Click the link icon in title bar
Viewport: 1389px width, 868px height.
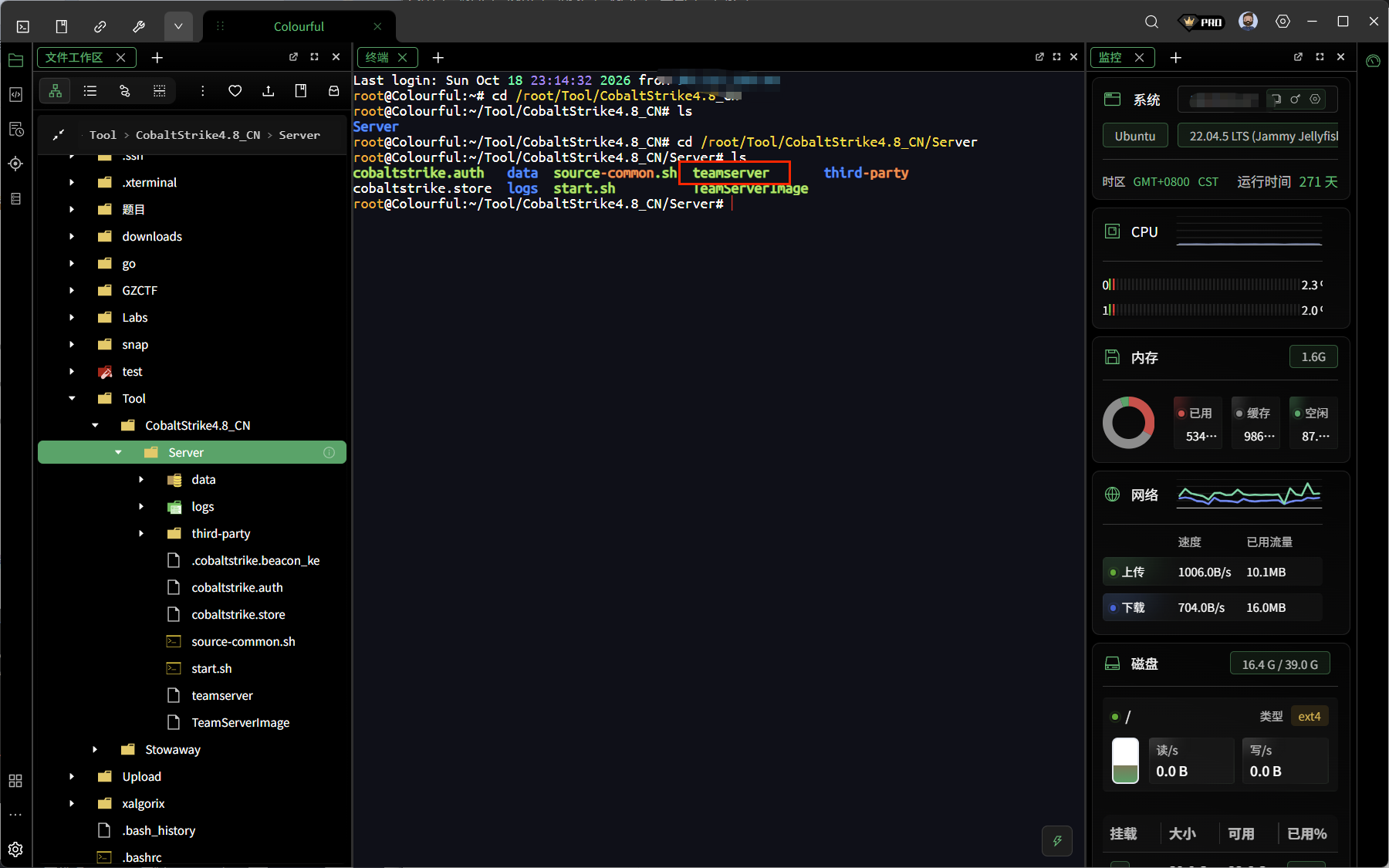tap(100, 26)
